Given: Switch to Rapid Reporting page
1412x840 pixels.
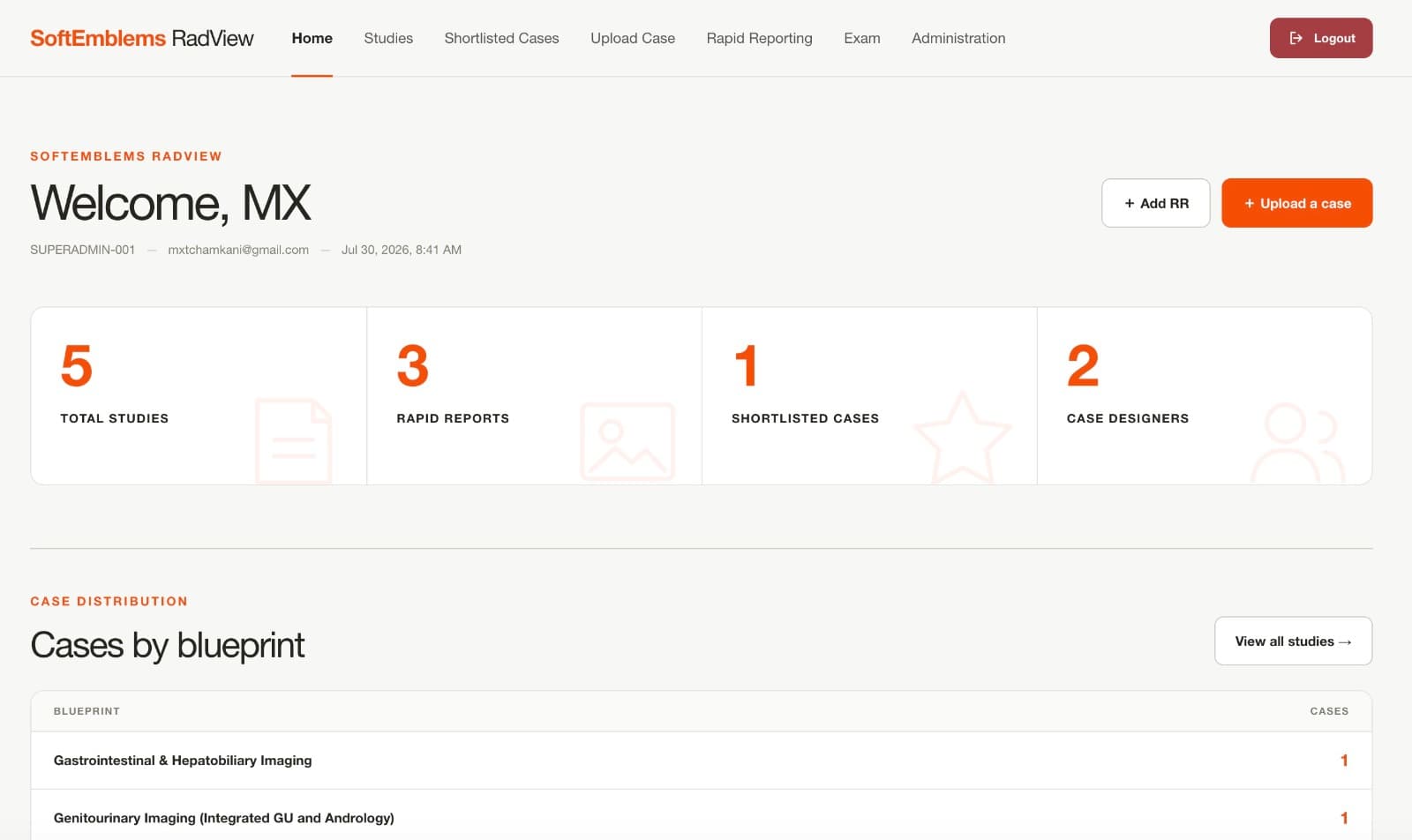Looking at the screenshot, I should coord(759,38).
